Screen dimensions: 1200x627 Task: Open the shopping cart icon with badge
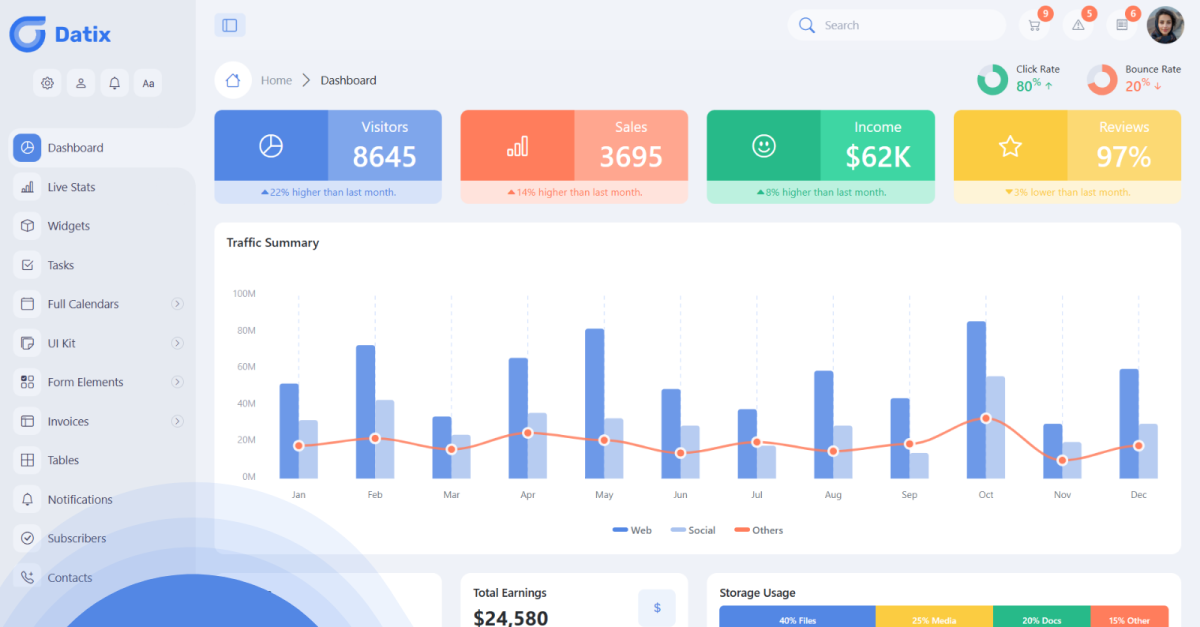click(x=1034, y=26)
